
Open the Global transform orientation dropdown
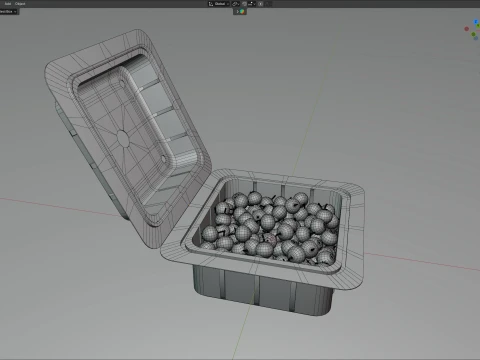219,4
